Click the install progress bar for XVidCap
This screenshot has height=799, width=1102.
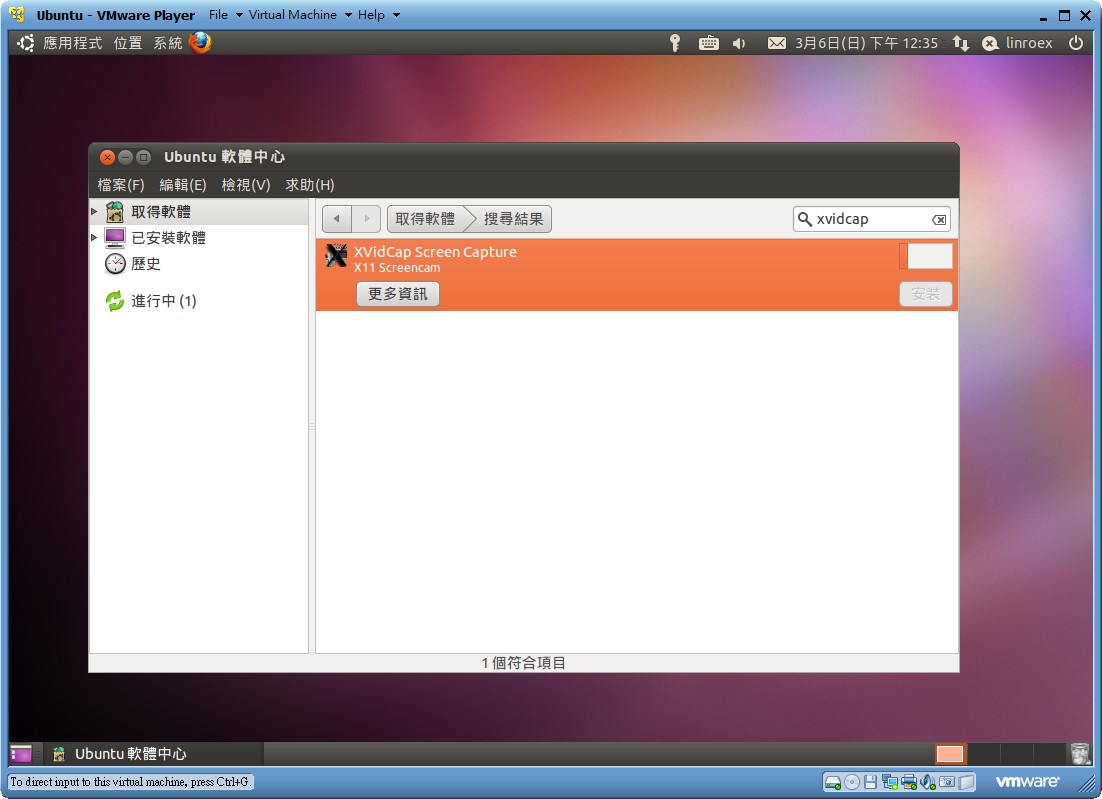pyautogui.click(x=926, y=256)
